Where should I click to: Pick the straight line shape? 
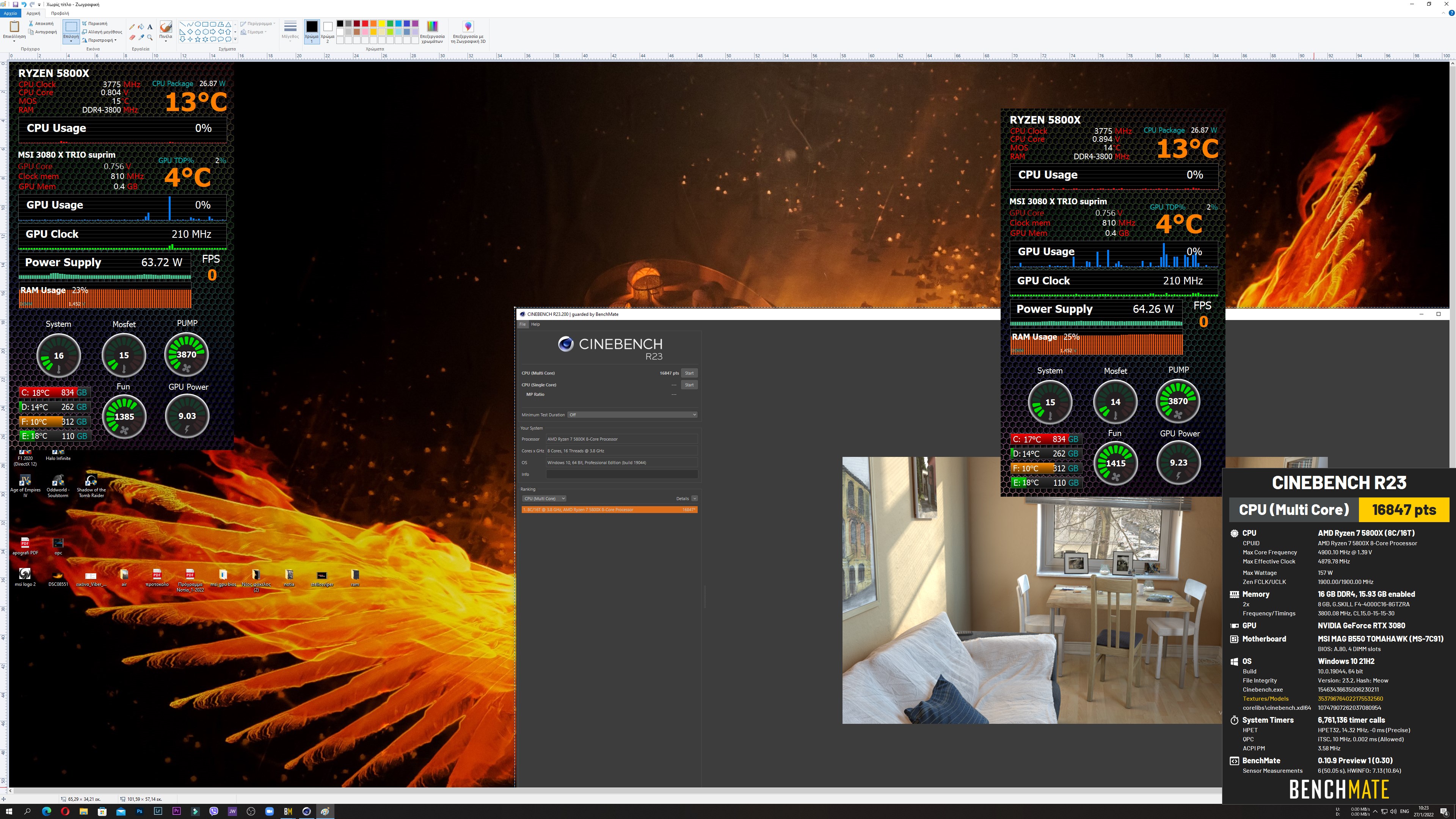pos(182,24)
